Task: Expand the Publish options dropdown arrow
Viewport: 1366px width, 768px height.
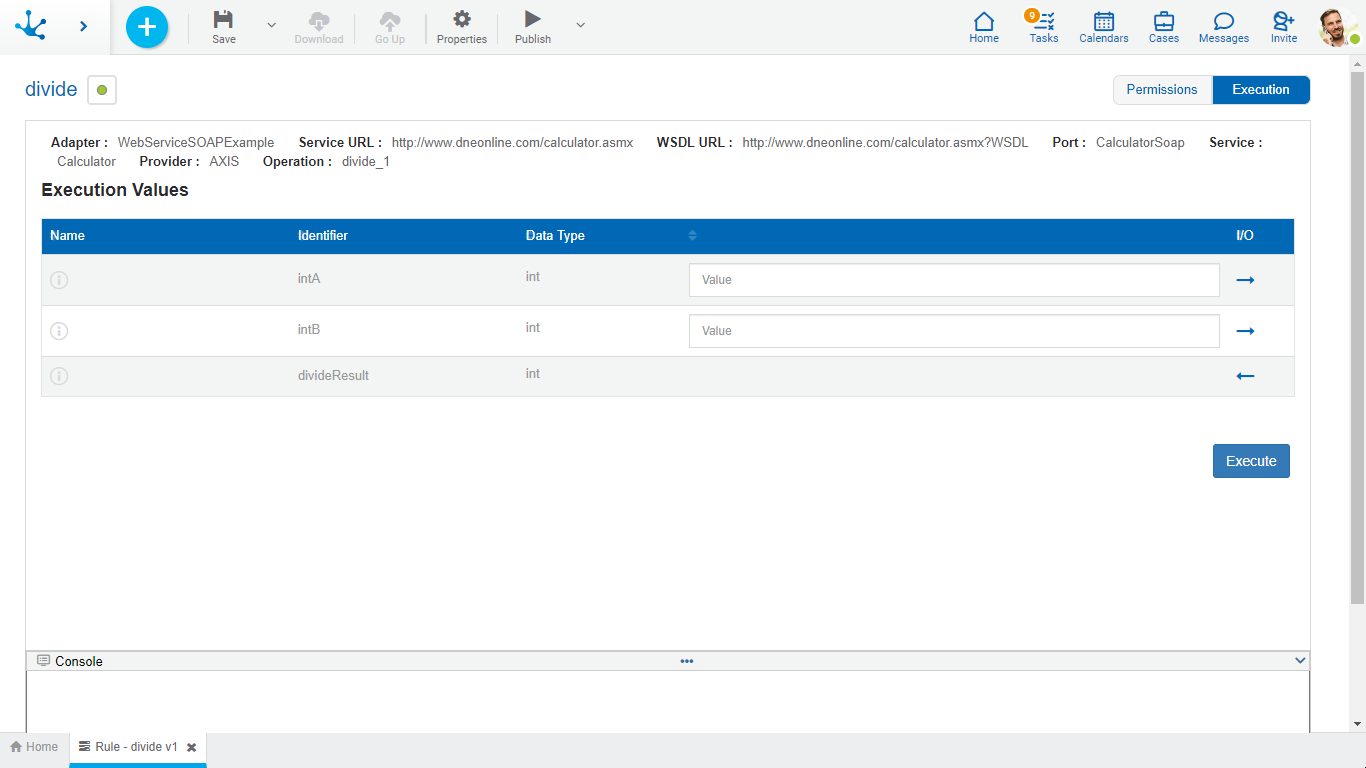Action: pos(581,25)
